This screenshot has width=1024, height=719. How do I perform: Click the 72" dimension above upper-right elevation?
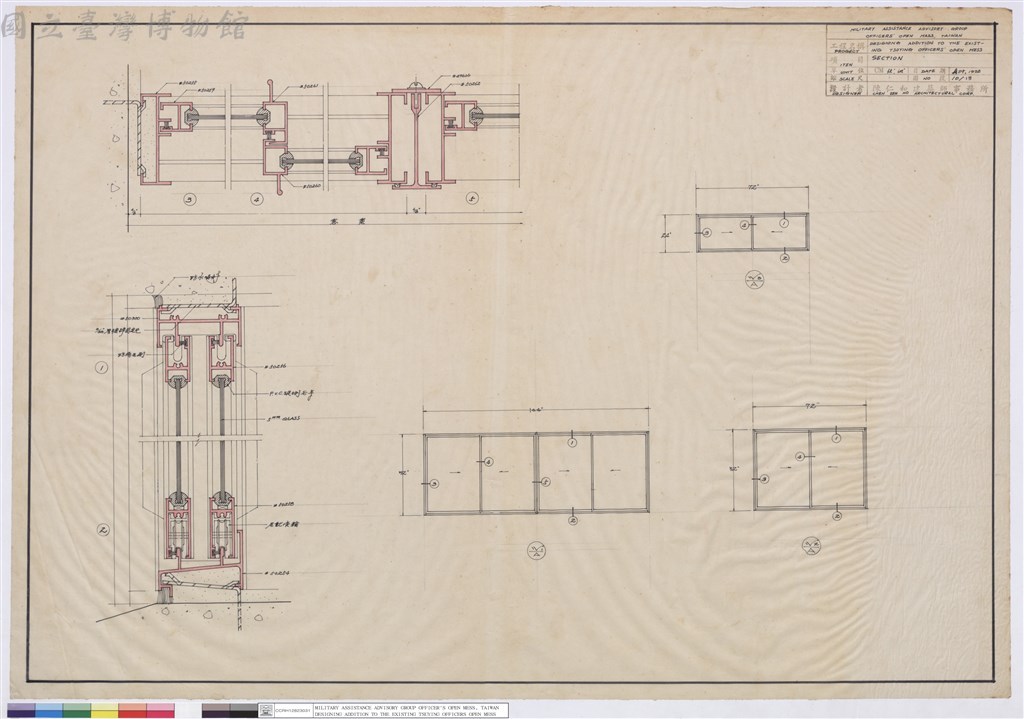pyautogui.click(x=752, y=188)
